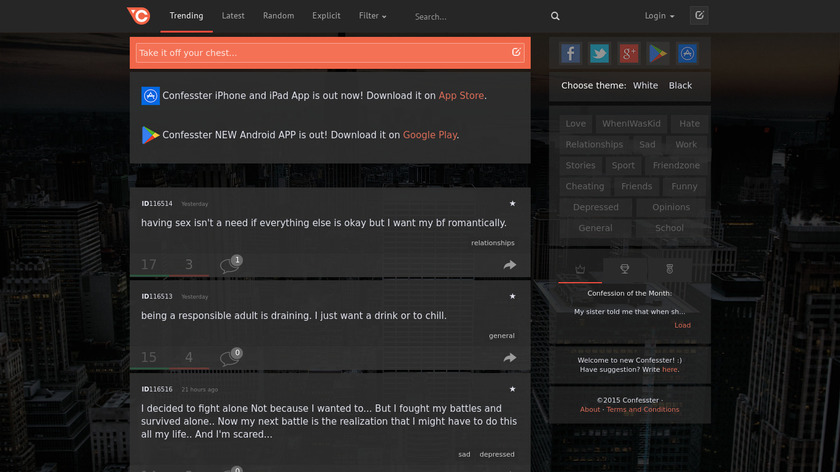Select the Relationships tag in sidebar
Viewport: 840px width, 472px height.
point(594,145)
